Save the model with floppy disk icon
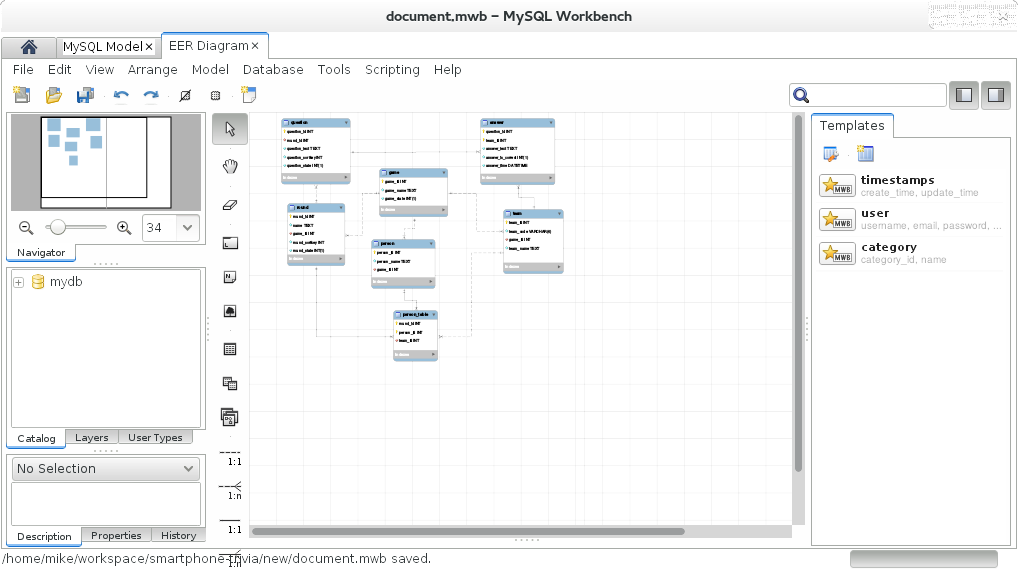Viewport: 1018px width, 570px height. [86, 96]
